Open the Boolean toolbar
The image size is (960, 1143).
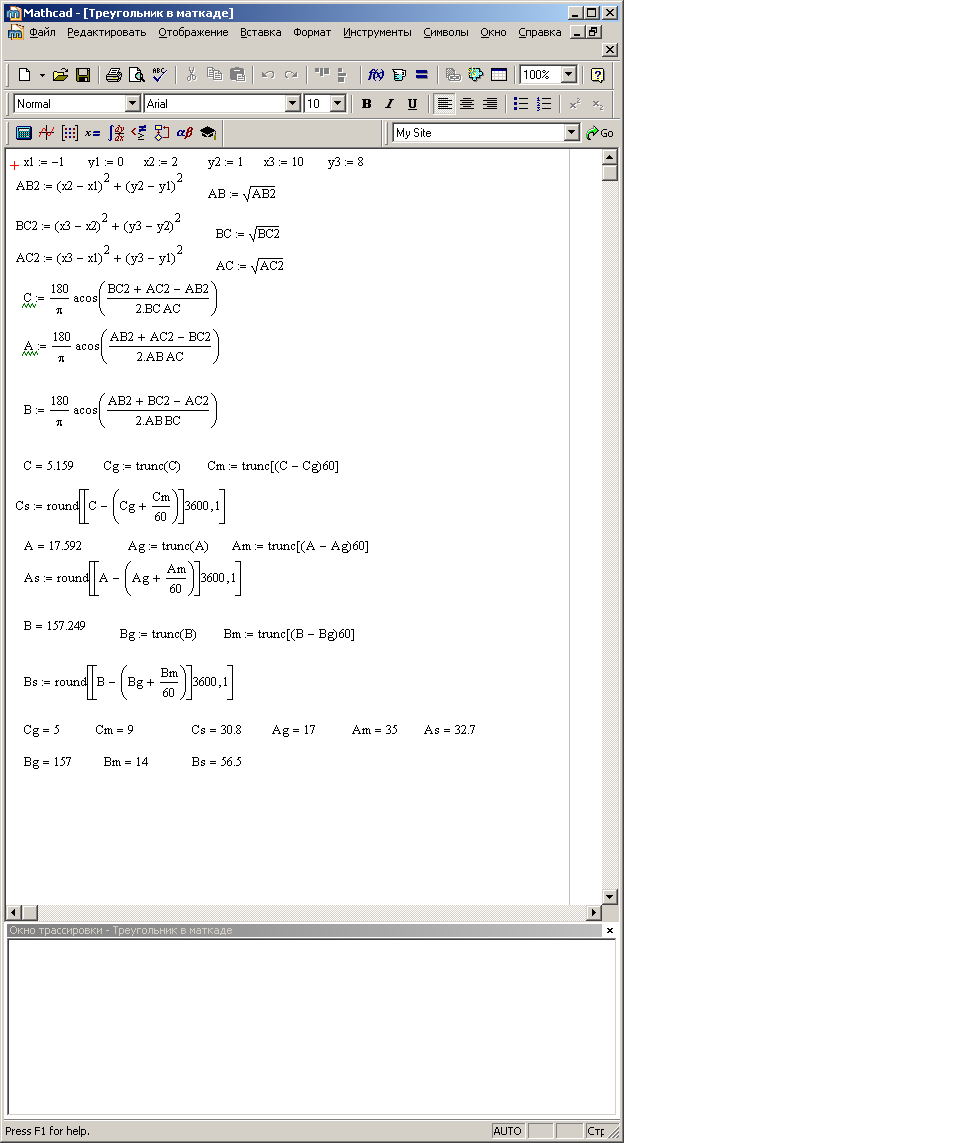138,133
